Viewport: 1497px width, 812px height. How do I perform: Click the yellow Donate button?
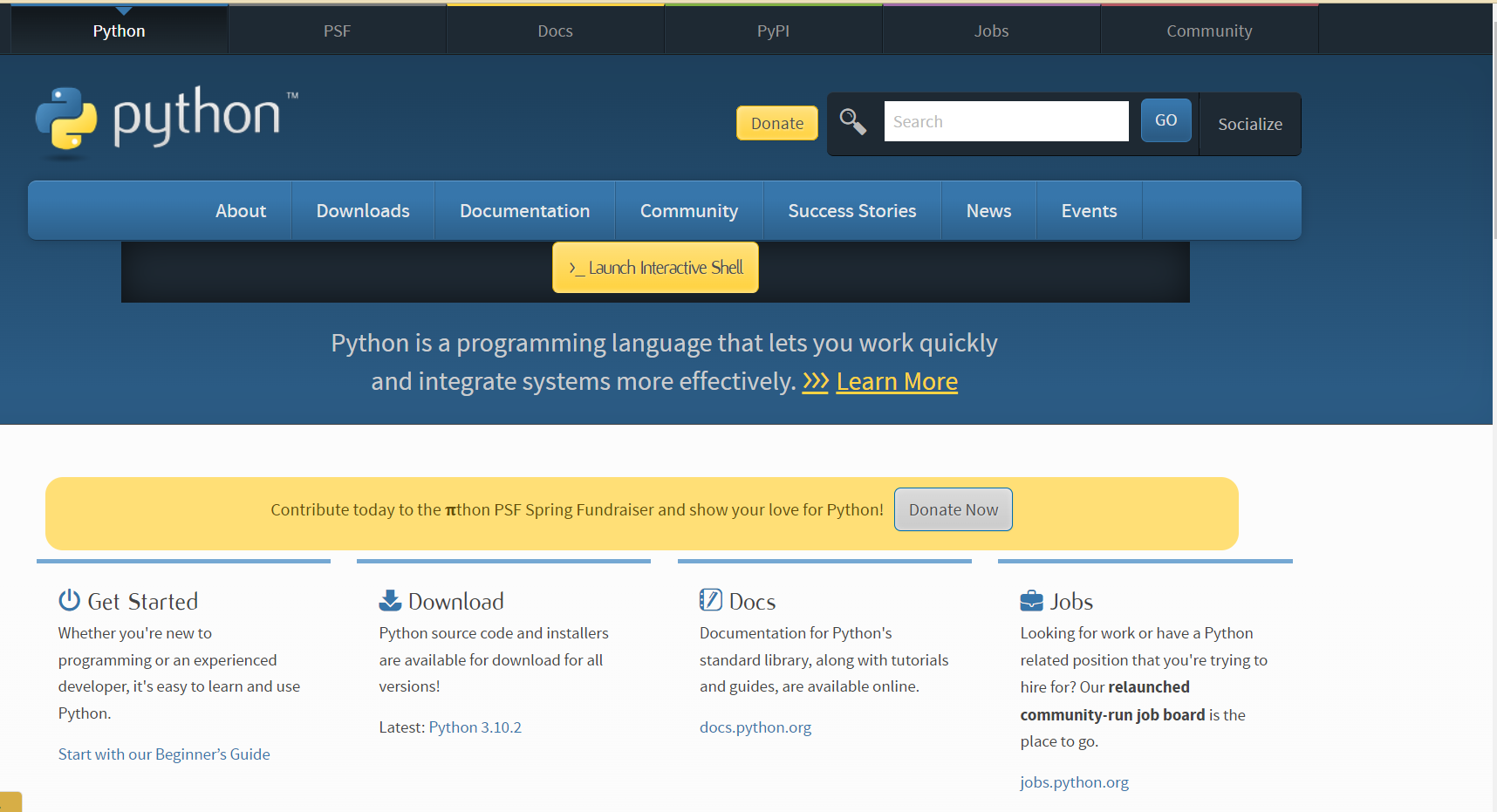pos(777,123)
